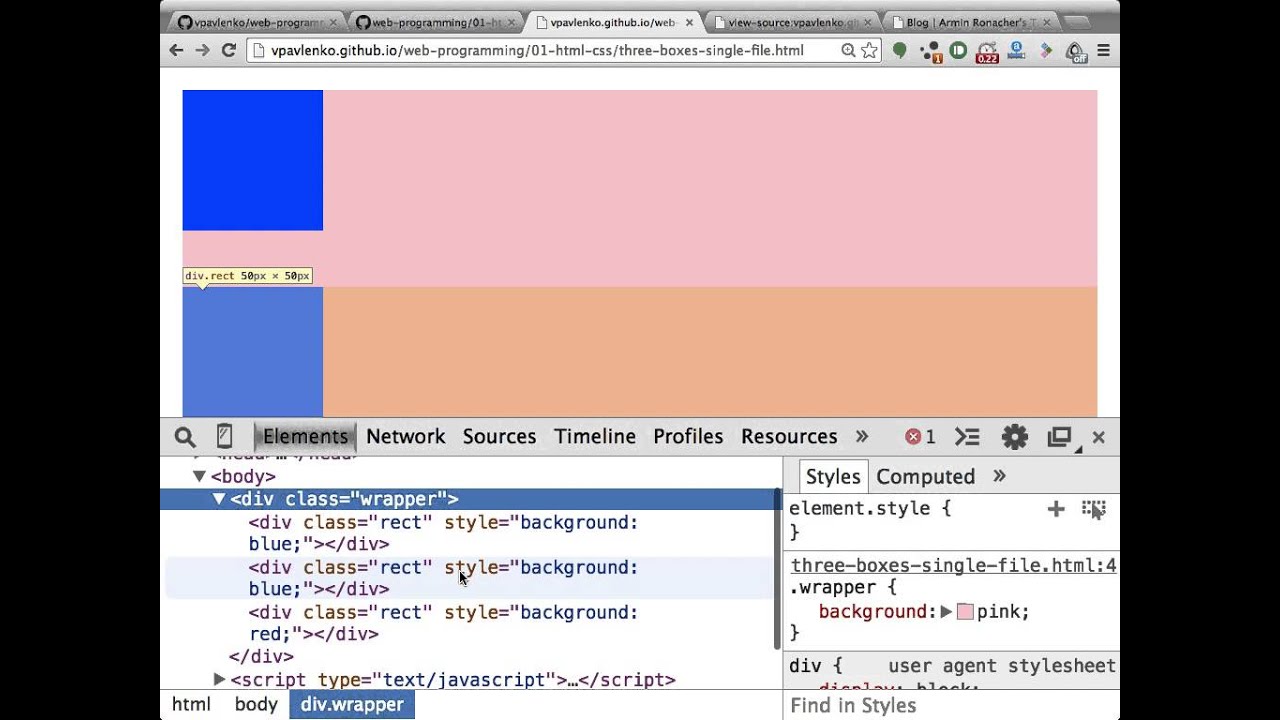
Task: Open DevTools settings gear
Action: click(1014, 437)
